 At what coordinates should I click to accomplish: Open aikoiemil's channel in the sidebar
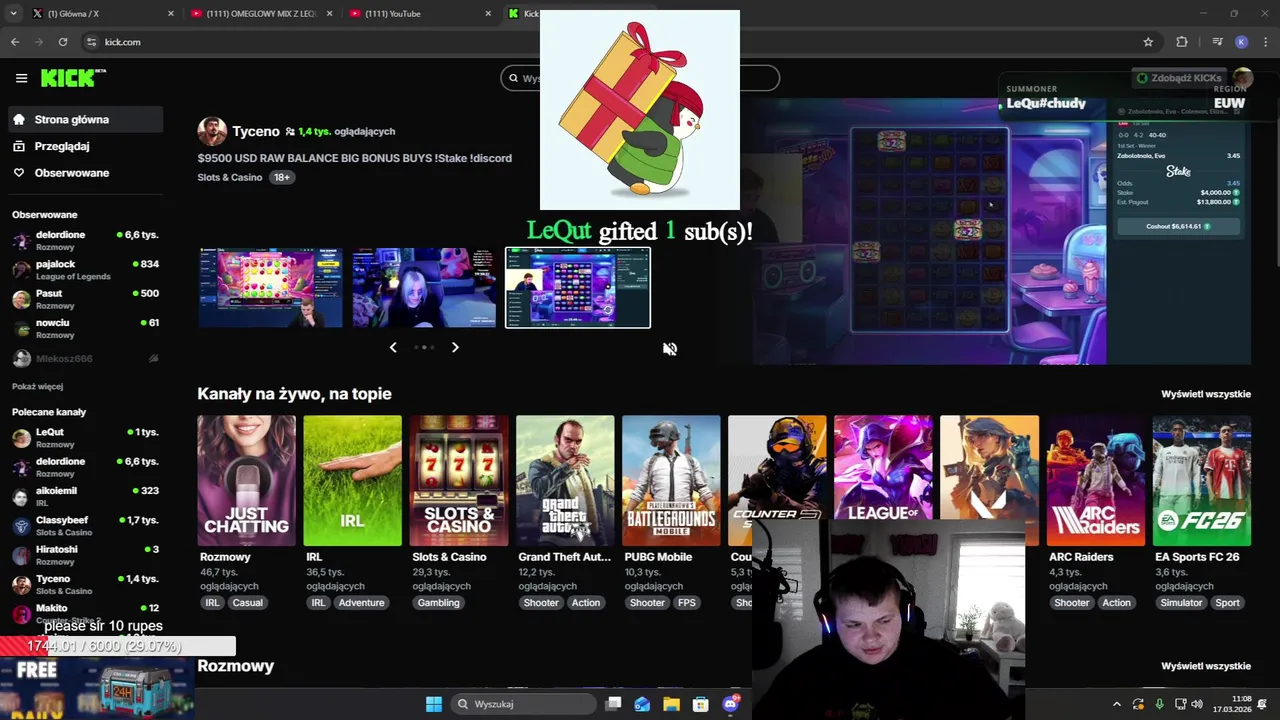point(85,496)
